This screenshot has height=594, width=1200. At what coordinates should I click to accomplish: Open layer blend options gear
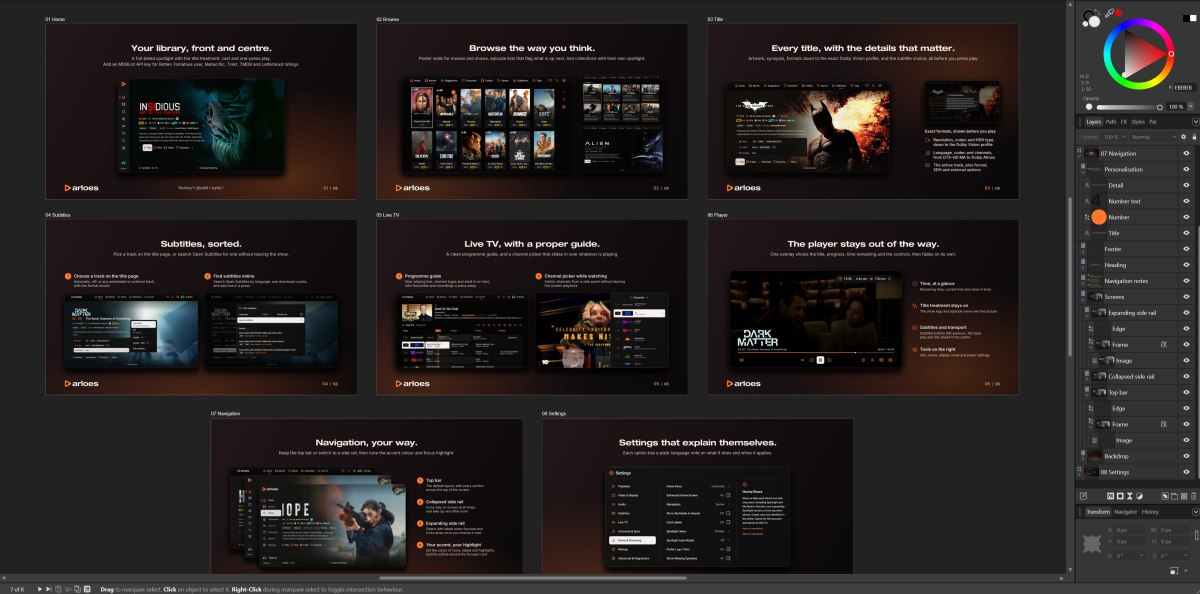[1183, 137]
